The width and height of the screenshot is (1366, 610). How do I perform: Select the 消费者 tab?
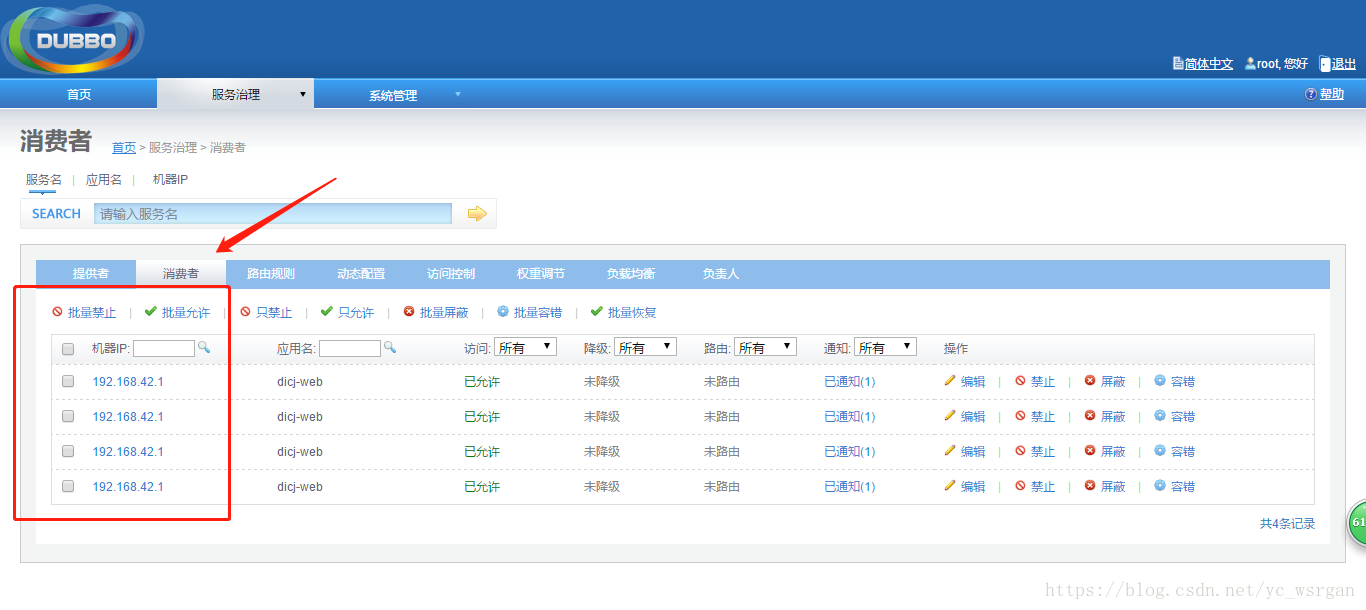click(181, 274)
